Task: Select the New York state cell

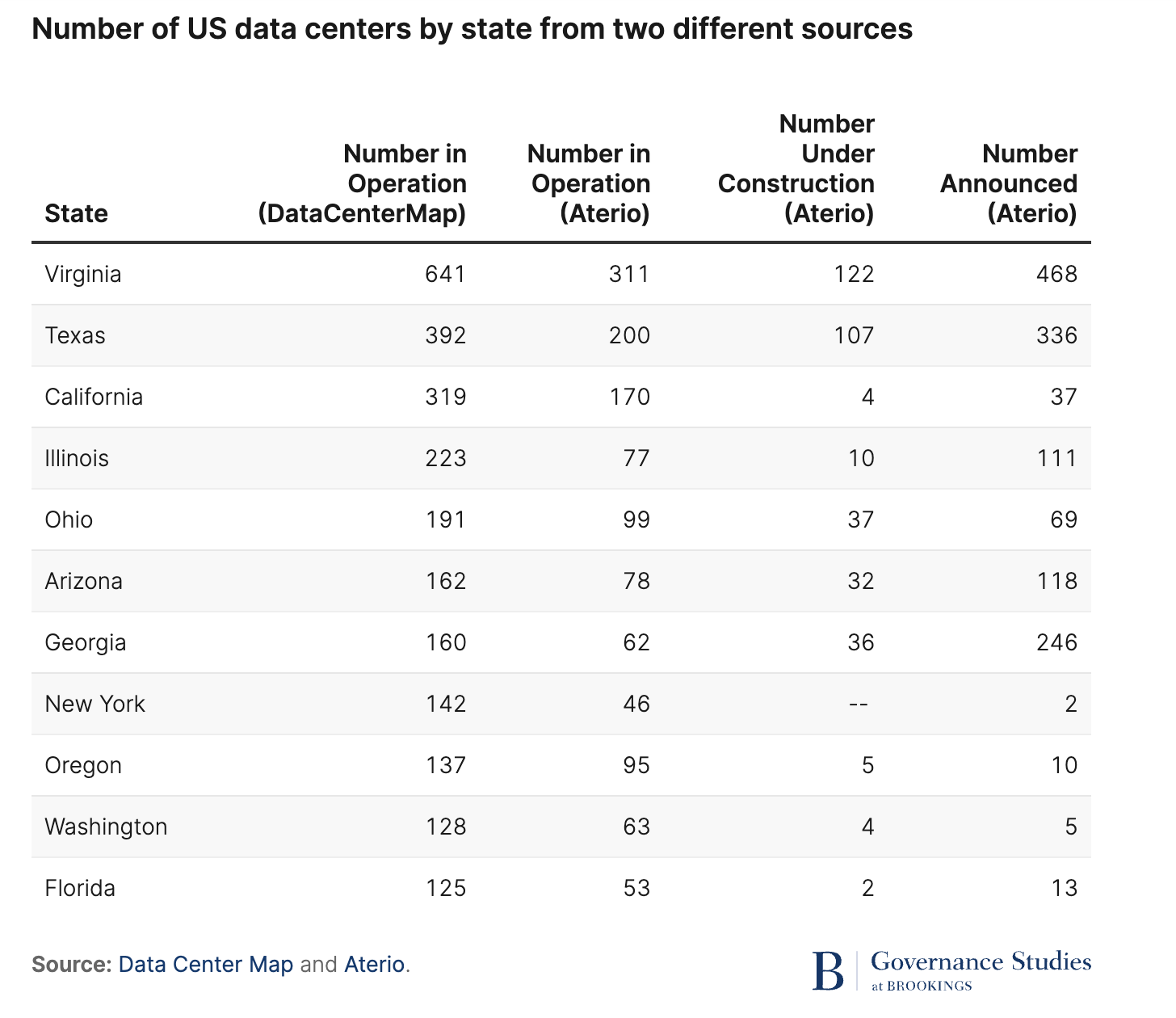Action: click(94, 705)
